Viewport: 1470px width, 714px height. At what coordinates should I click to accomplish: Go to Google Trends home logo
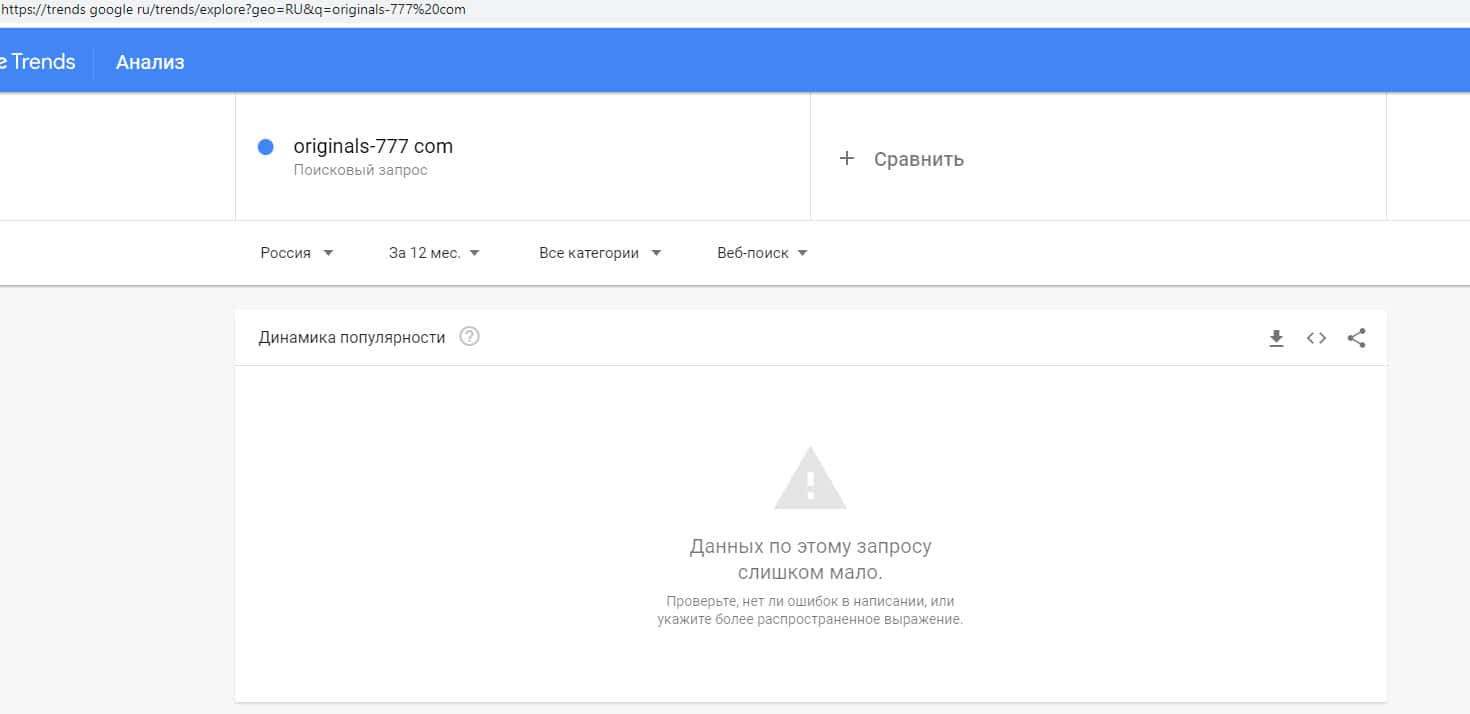[x=38, y=62]
